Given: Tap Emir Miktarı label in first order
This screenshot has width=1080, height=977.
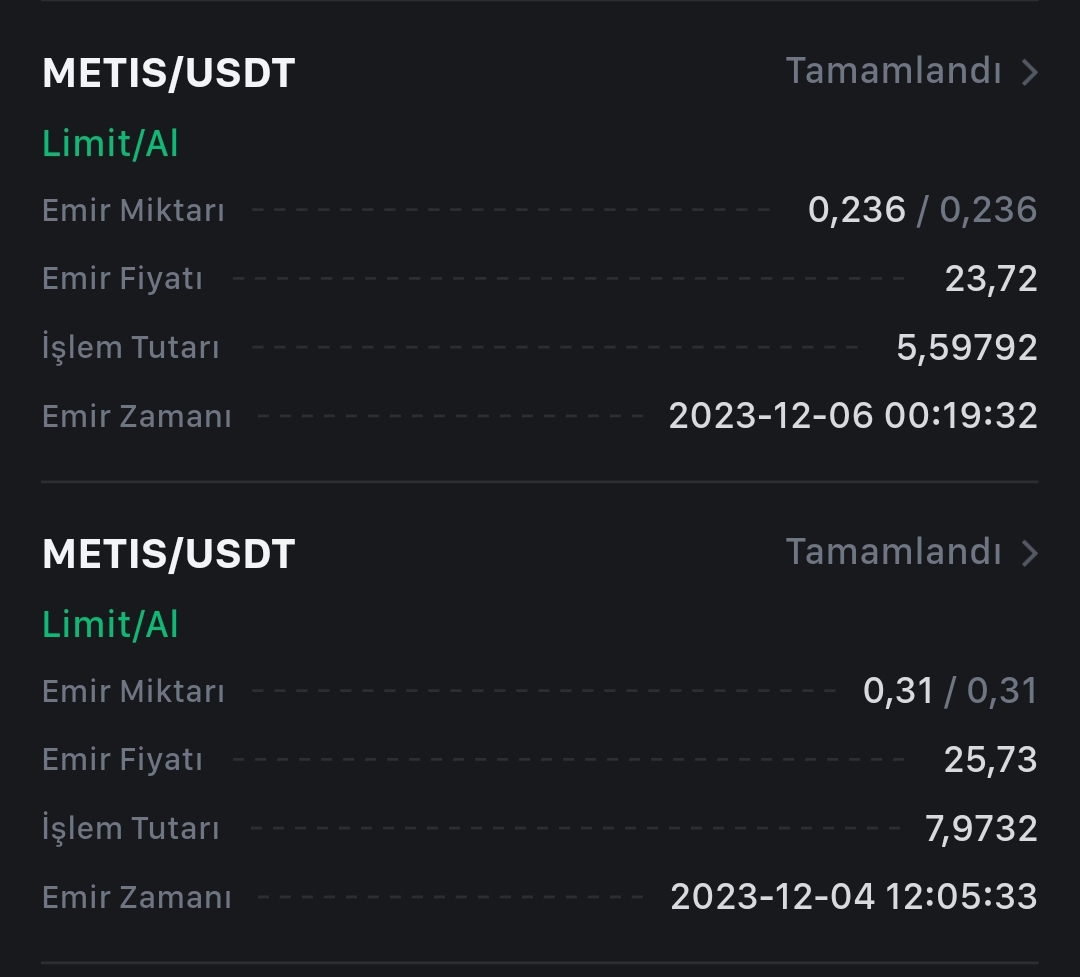Looking at the screenshot, I should pos(134,210).
